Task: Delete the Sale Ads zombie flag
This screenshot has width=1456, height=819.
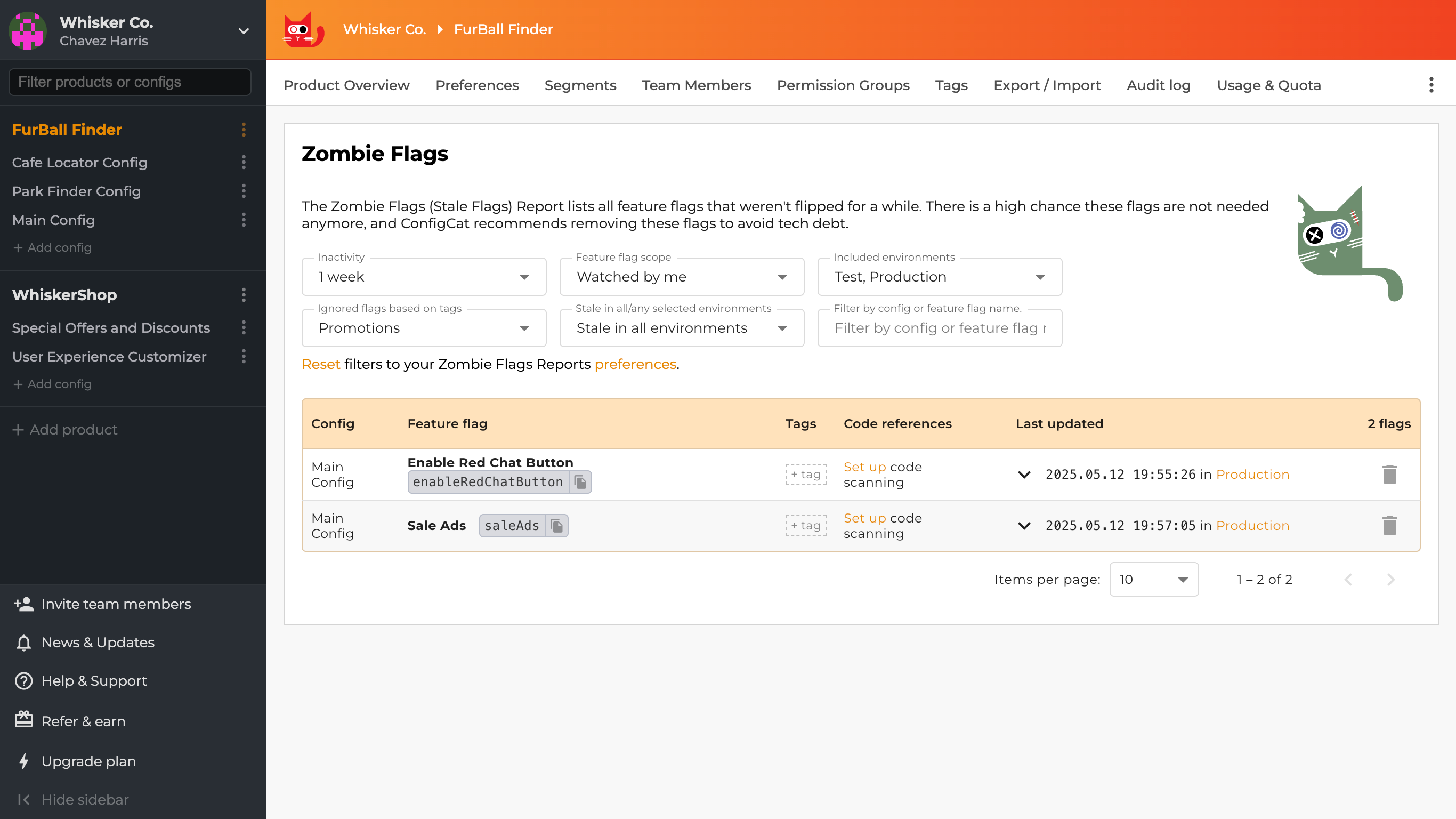Action: click(1390, 525)
